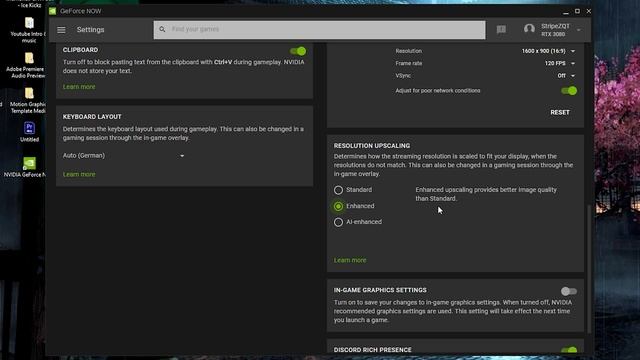Select Adobe Premiere Audio Preview folder icon
Screen dimensions: 640x360
coord(29,58)
